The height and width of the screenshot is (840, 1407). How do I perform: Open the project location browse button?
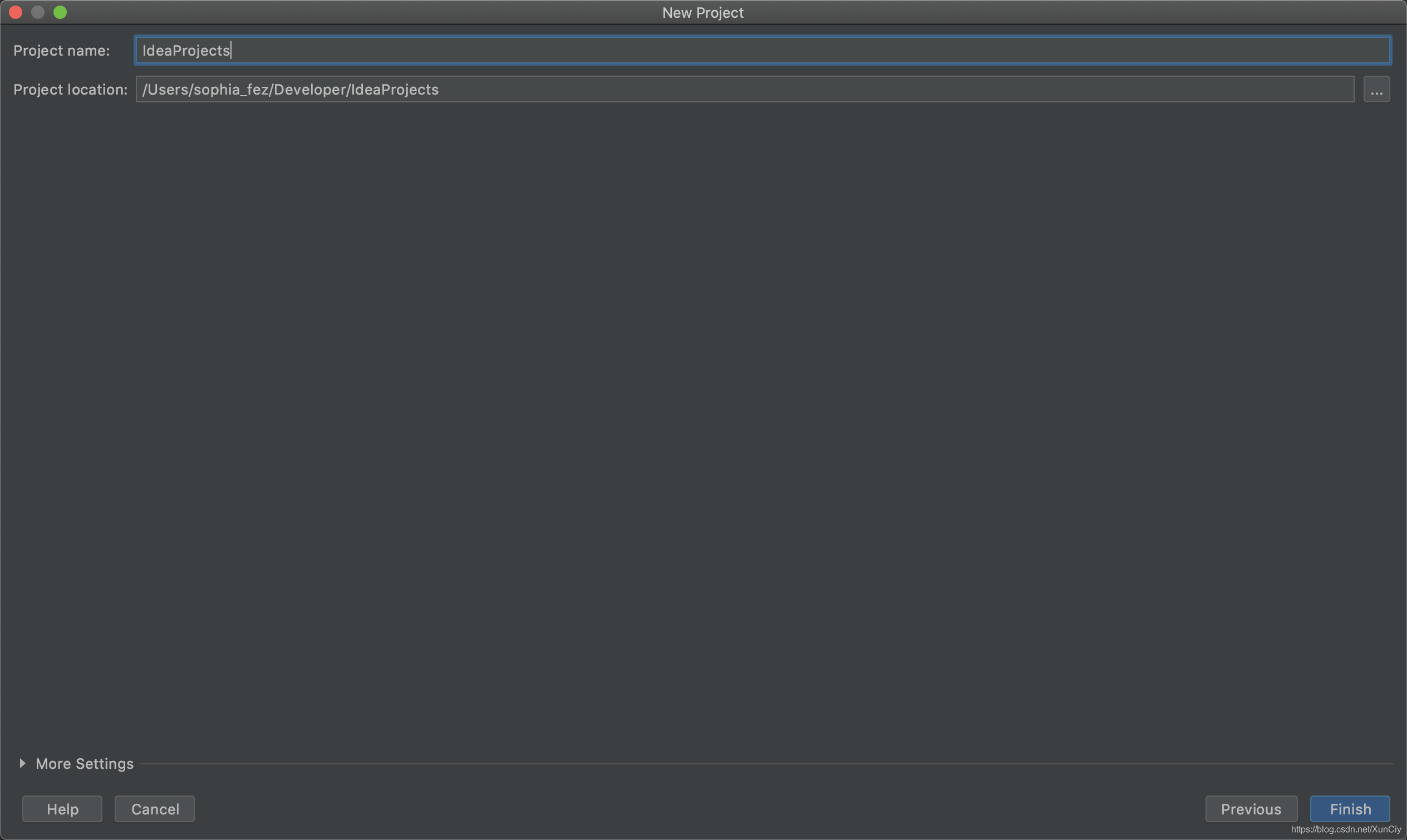(1376, 90)
